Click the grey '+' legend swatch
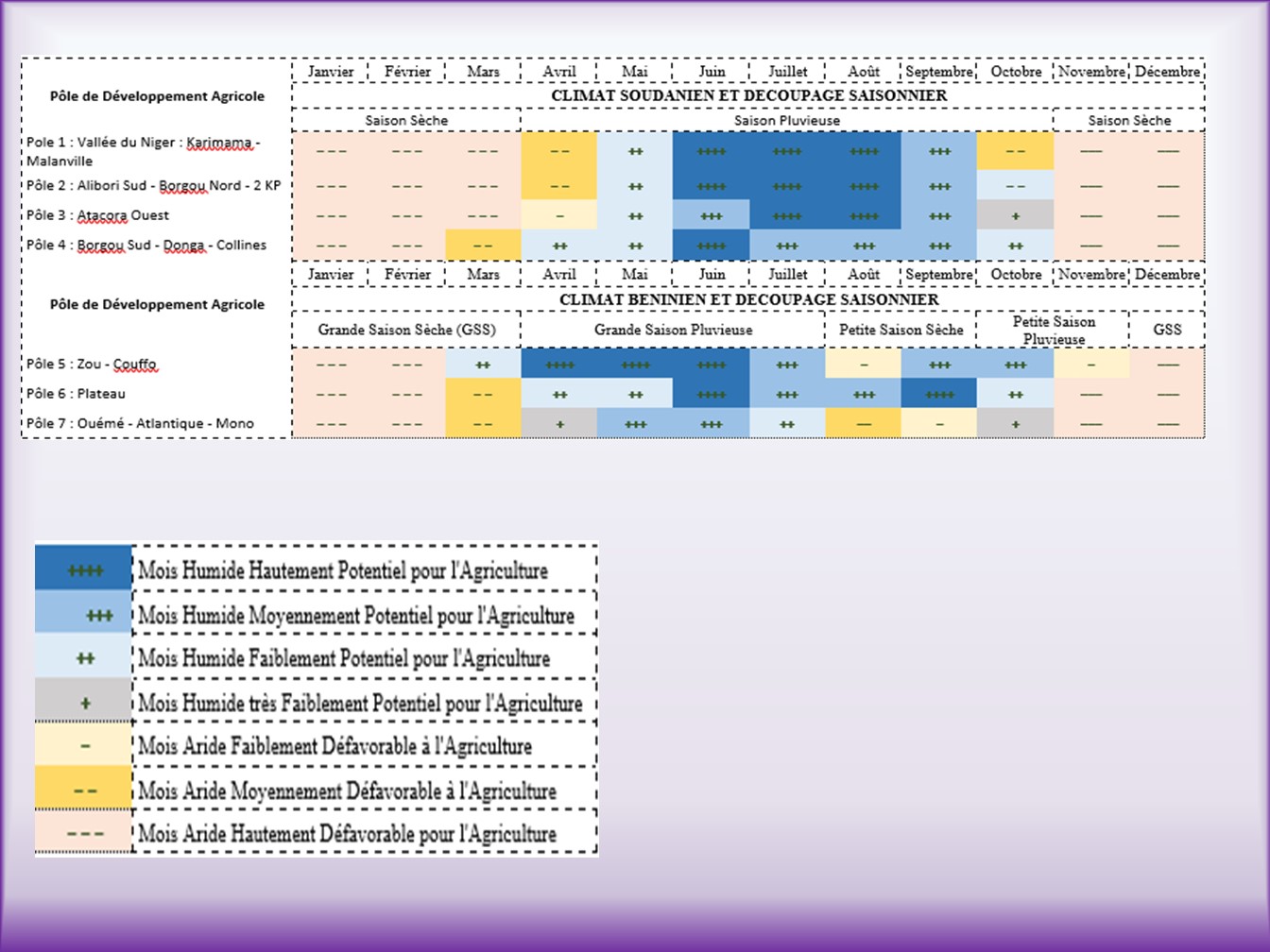1270x952 pixels. 83,701
